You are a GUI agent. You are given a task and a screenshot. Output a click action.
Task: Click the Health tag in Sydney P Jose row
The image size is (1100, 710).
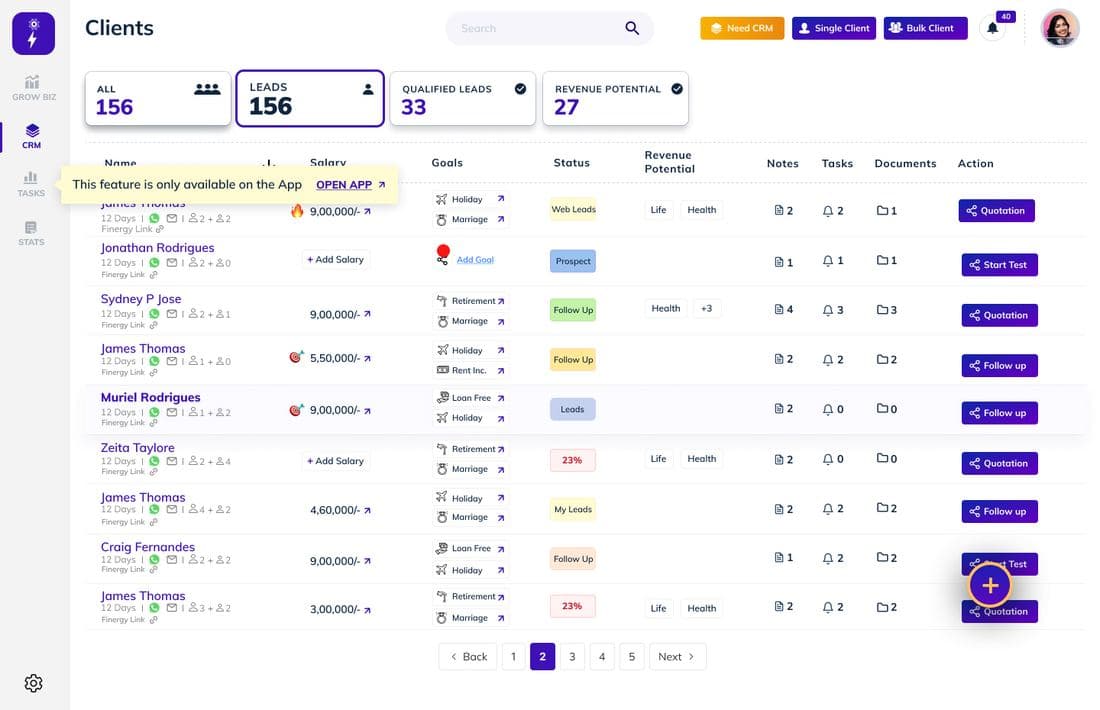666,308
